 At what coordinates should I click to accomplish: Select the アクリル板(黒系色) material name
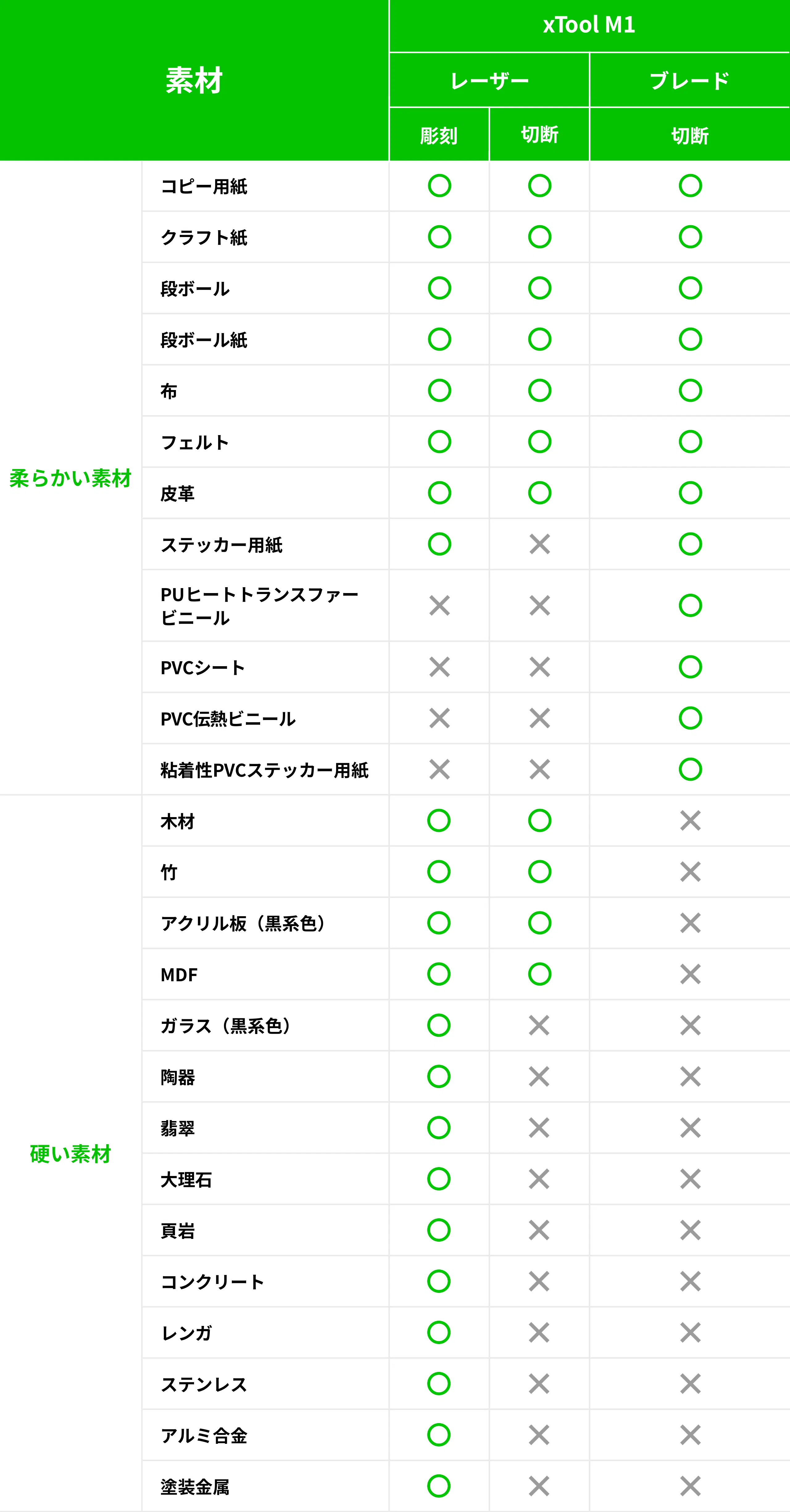[243, 923]
